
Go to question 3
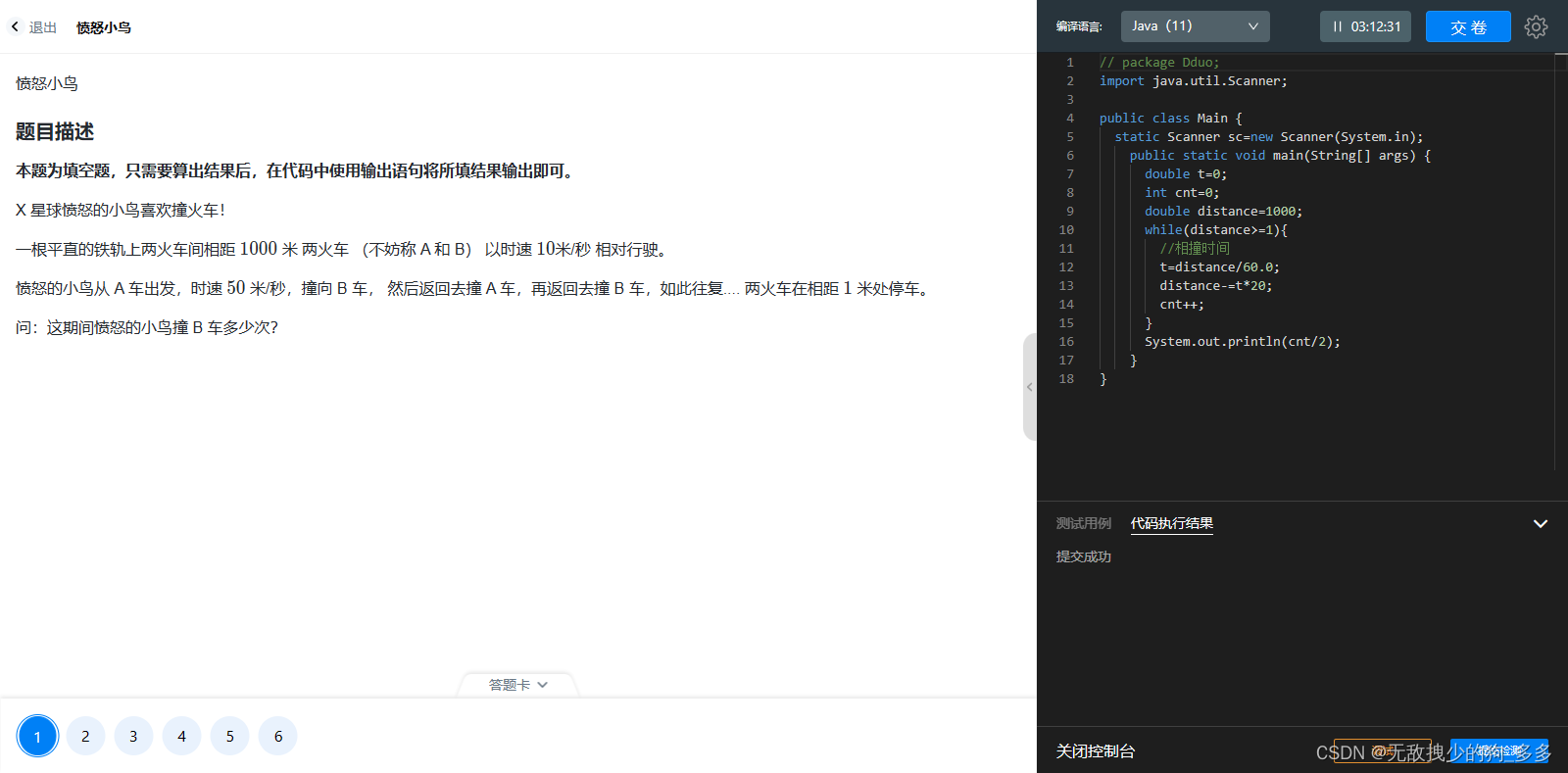click(133, 736)
